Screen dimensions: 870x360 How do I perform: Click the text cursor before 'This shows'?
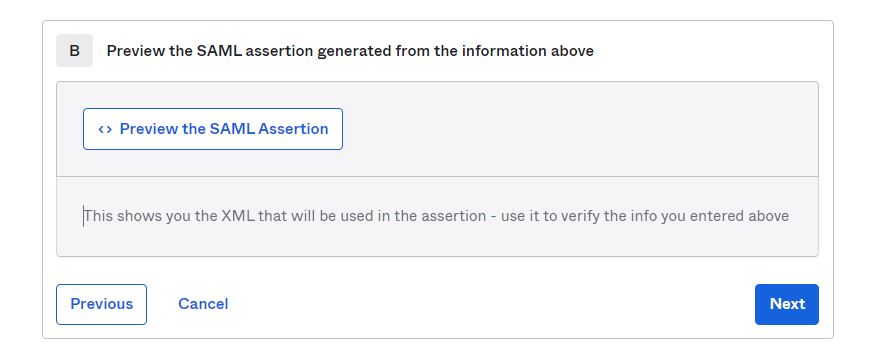(84, 216)
